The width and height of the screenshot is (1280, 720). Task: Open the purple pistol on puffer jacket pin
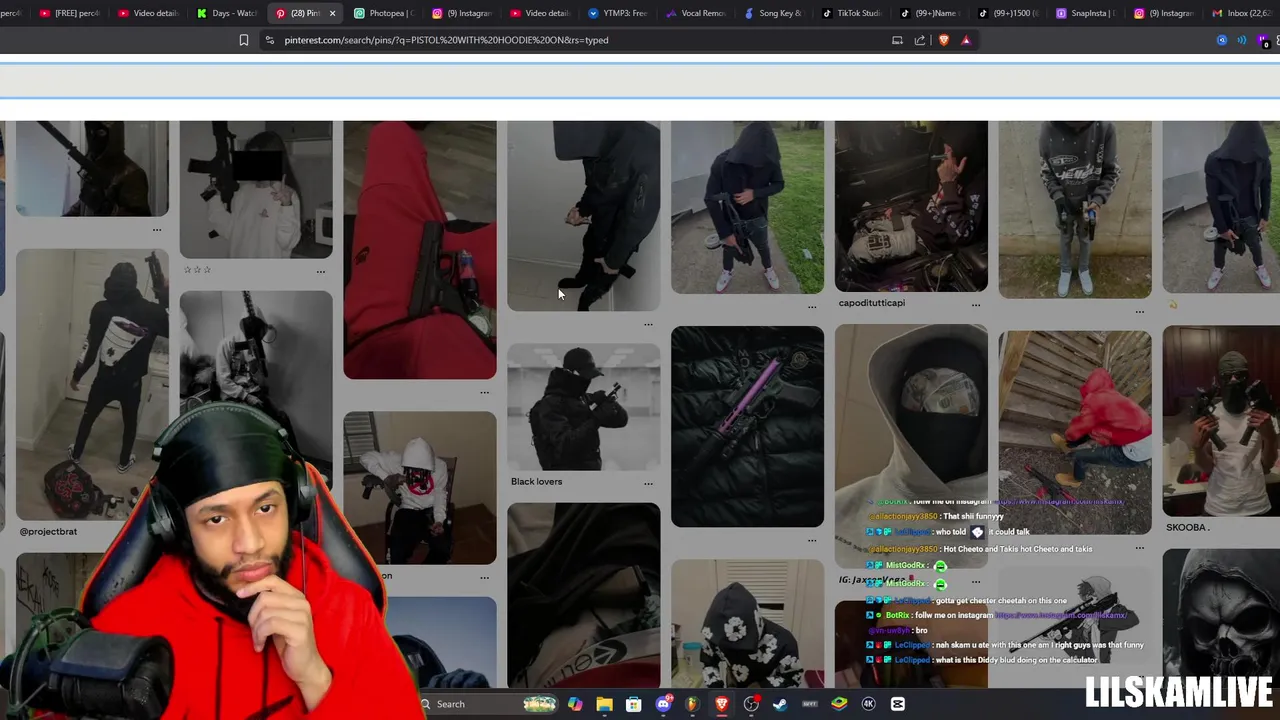[x=747, y=426]
